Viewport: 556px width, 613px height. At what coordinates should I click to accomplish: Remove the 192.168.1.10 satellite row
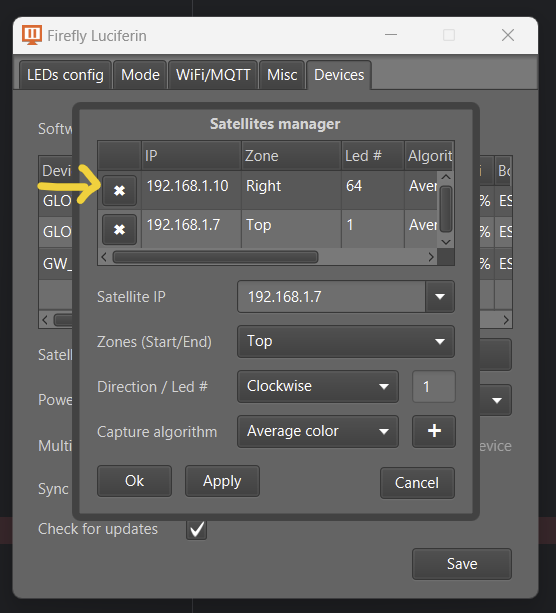pos(119,190)
